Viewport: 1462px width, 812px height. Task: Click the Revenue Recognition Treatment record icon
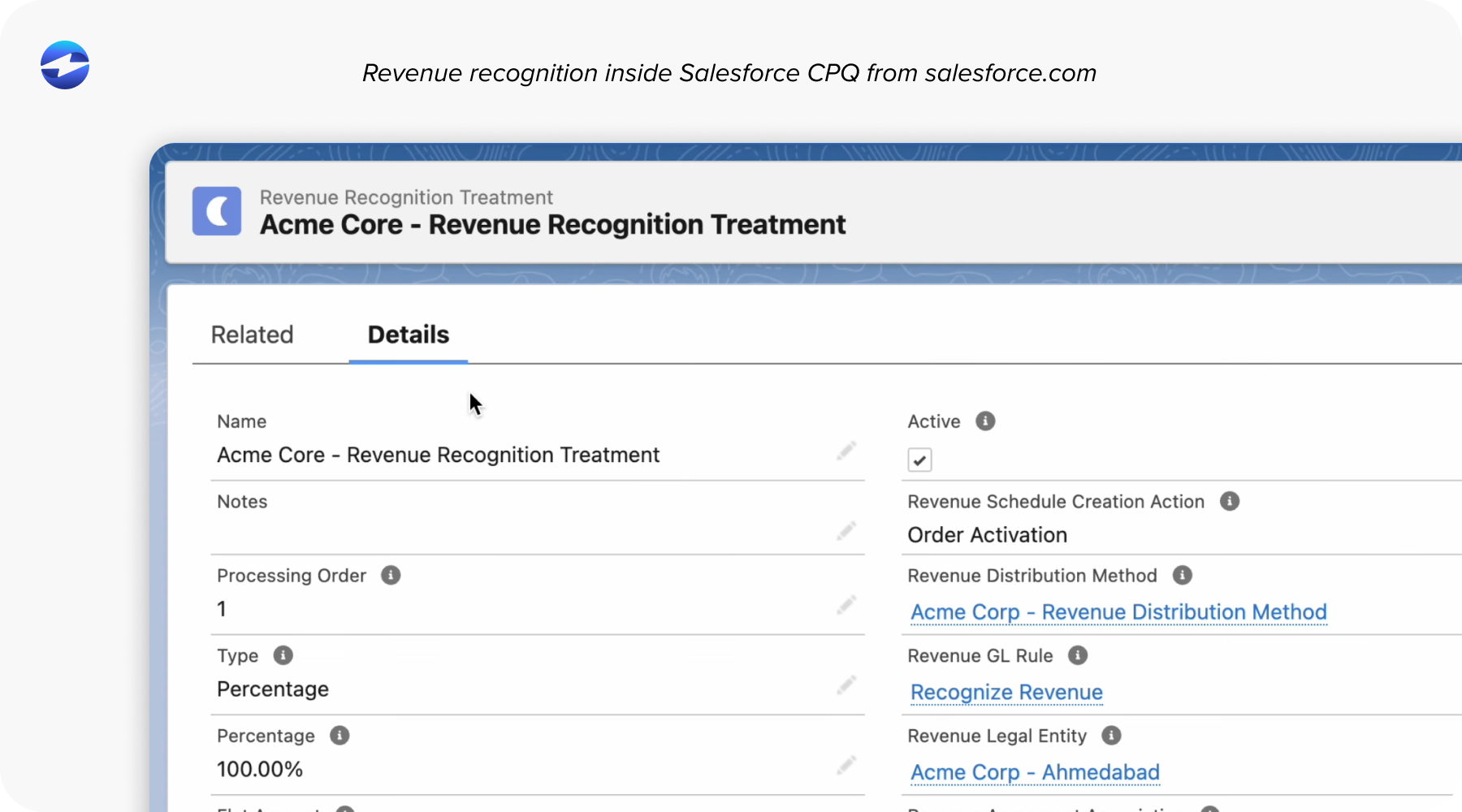tap(216, 211)
